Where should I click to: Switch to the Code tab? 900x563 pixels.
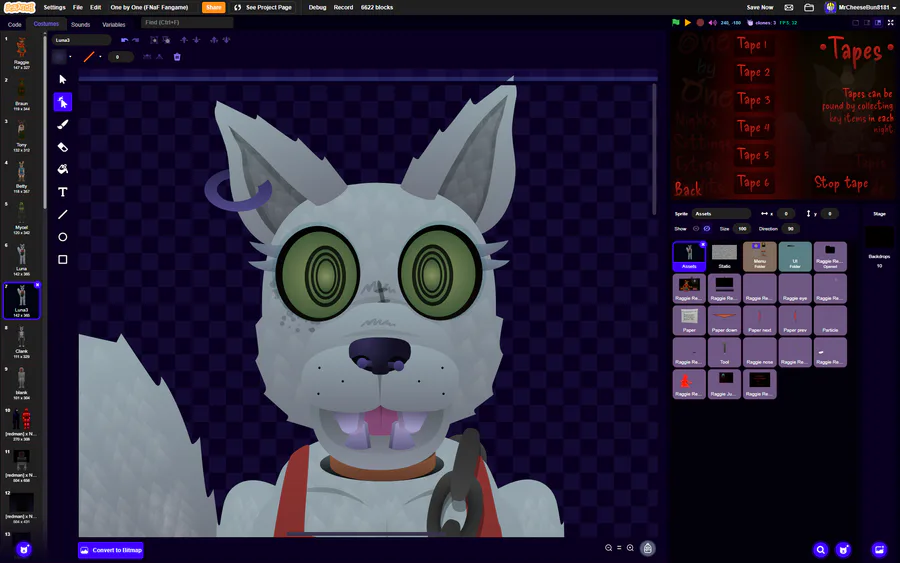(x=15, y=24)
